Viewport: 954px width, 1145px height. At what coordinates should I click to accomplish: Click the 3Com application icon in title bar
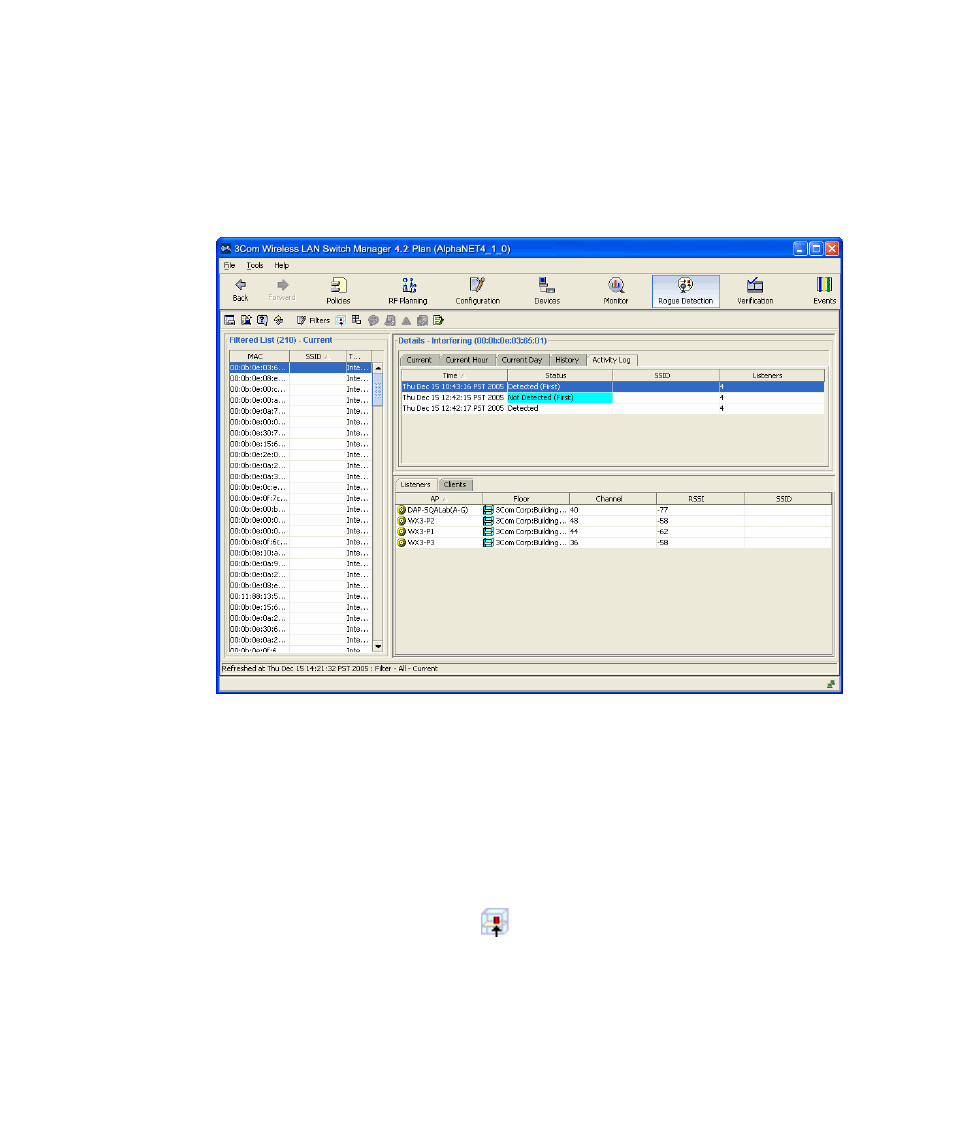[x=226, y=248]
